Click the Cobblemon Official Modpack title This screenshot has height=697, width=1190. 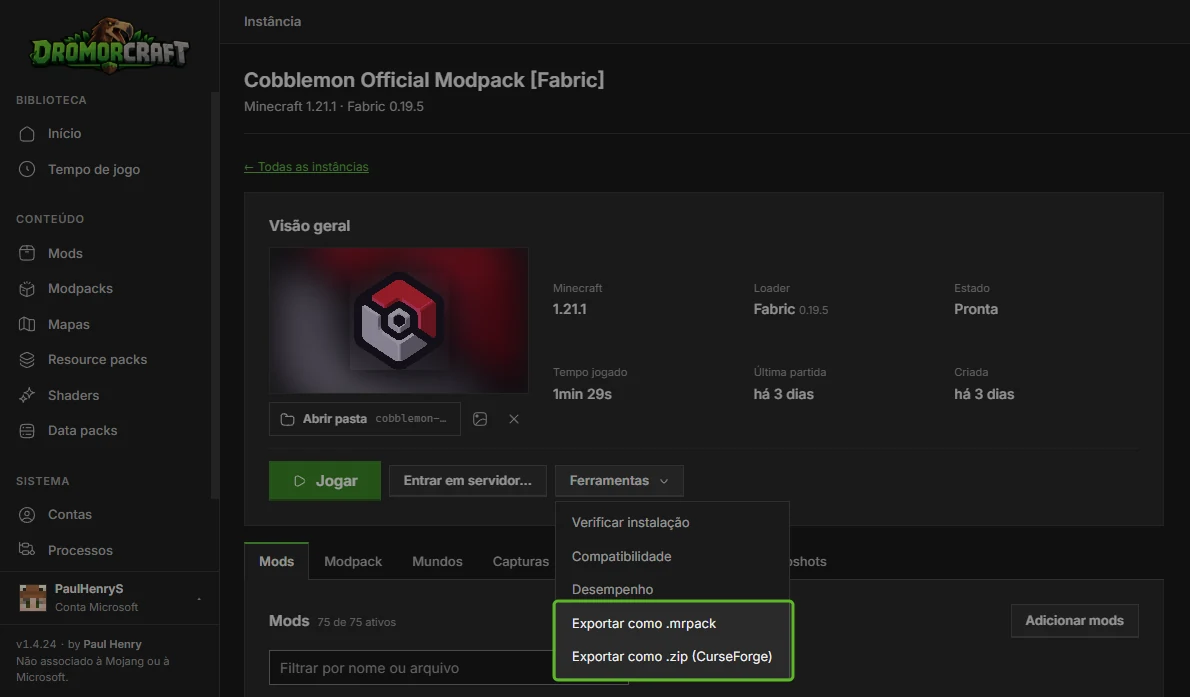423,80
